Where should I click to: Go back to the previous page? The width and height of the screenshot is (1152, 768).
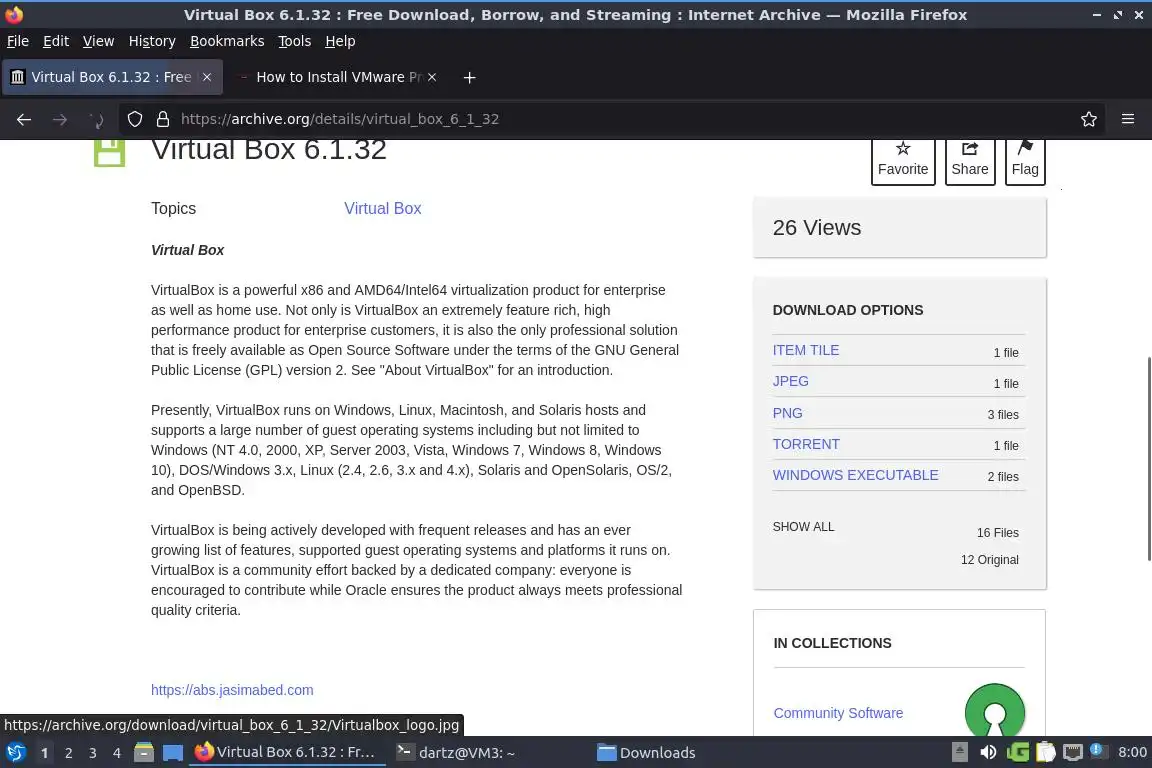click(x=24, y=119)
